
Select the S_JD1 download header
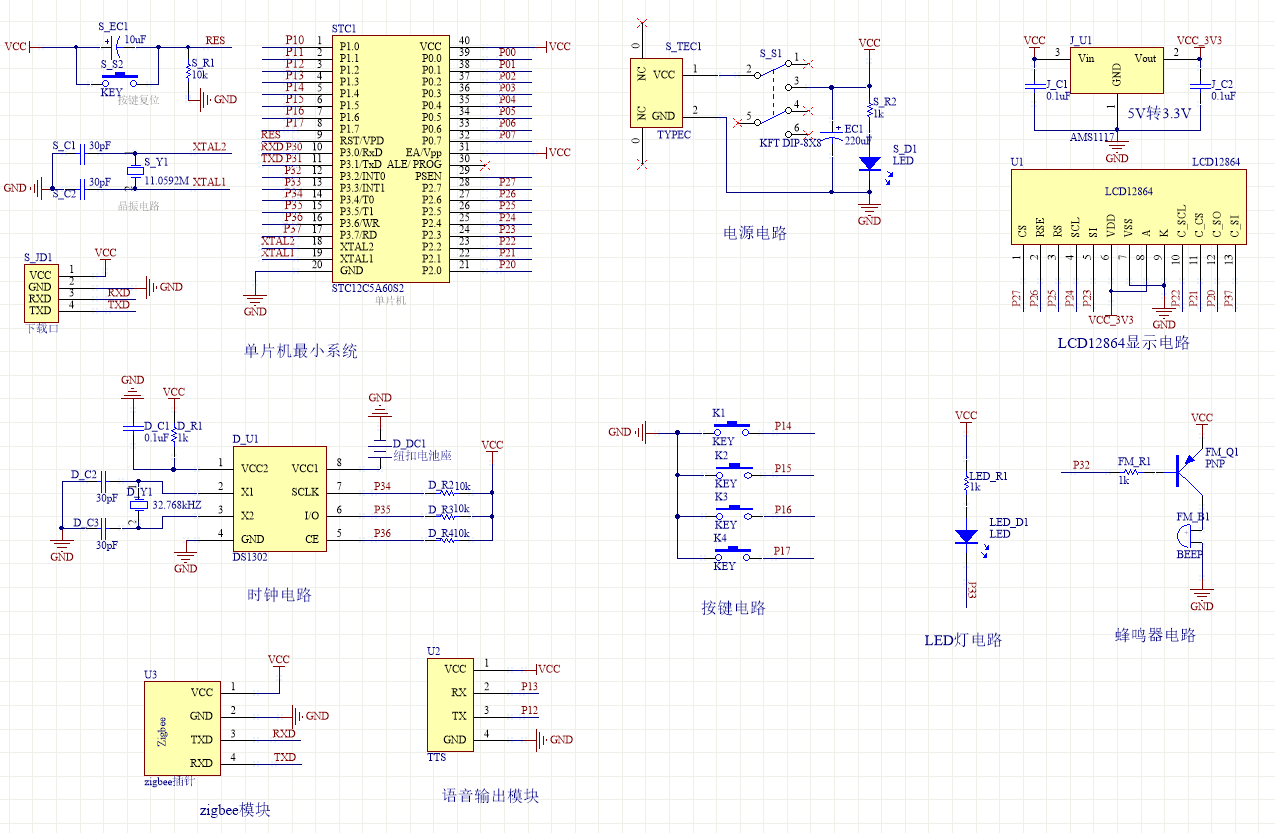(40, 292)
